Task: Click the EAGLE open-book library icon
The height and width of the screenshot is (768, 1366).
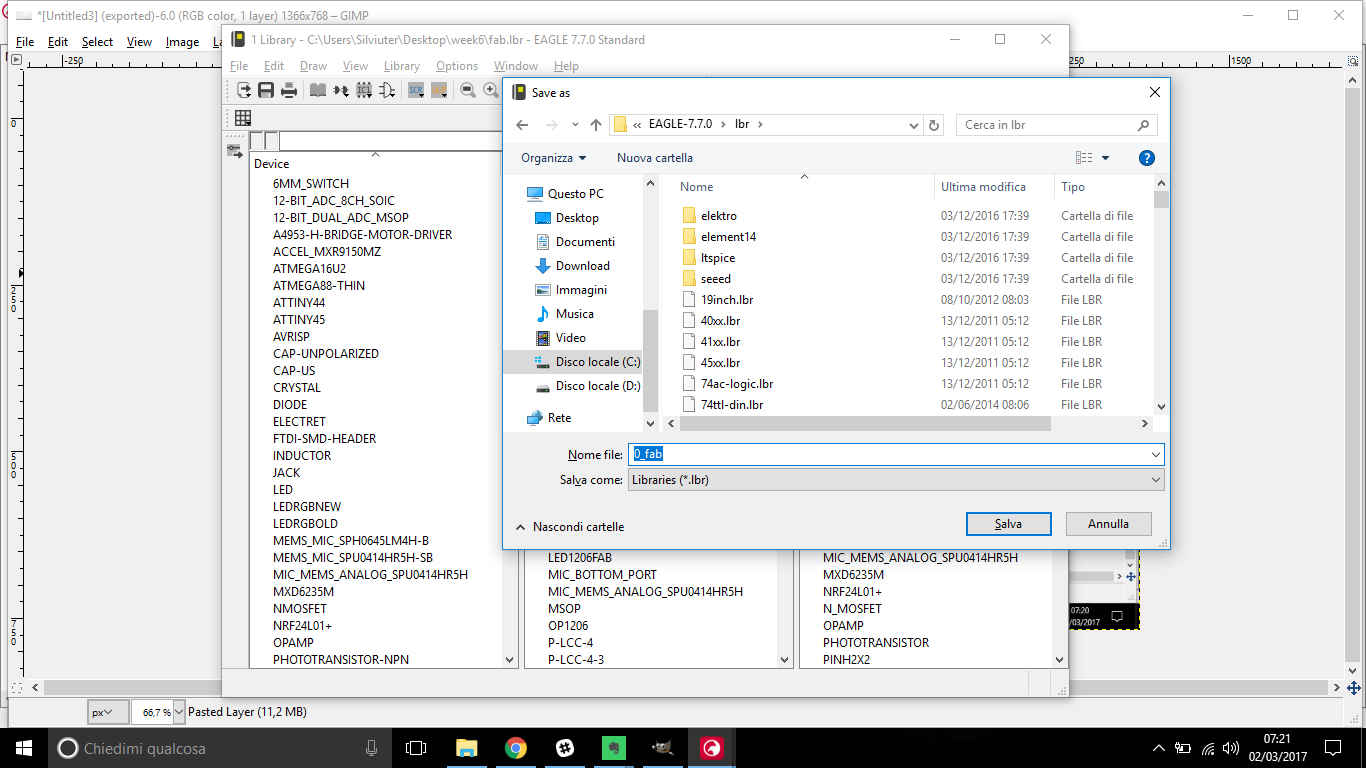Action: [317, 90]
